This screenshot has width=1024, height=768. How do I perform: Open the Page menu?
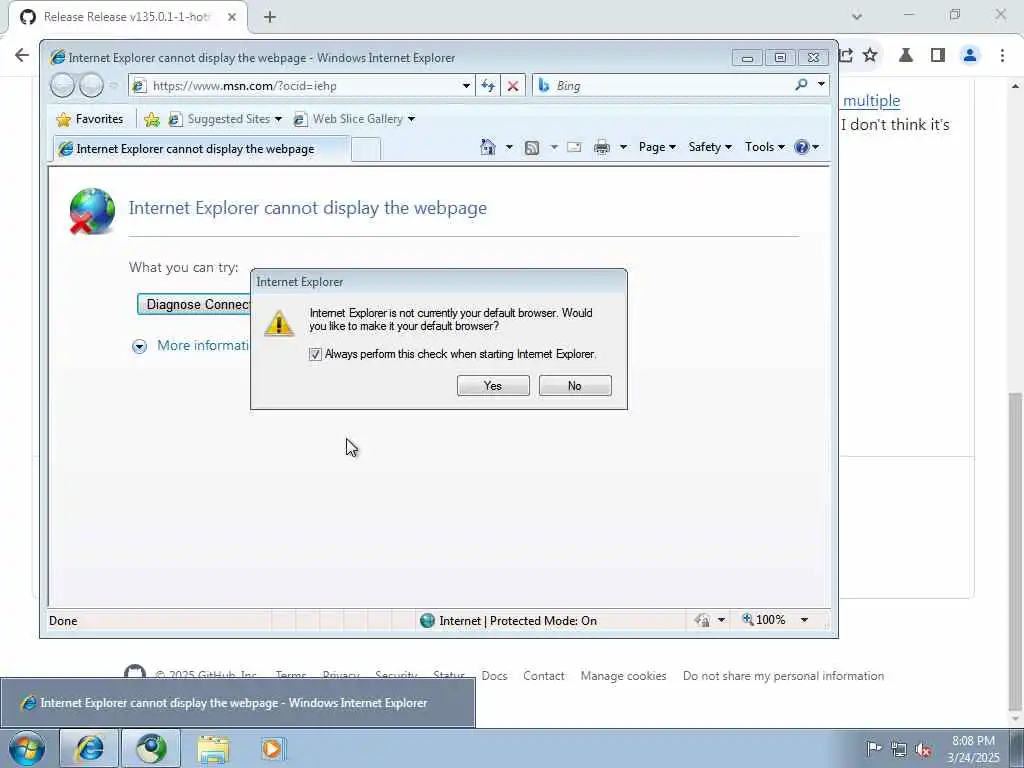tap(657, 147)
